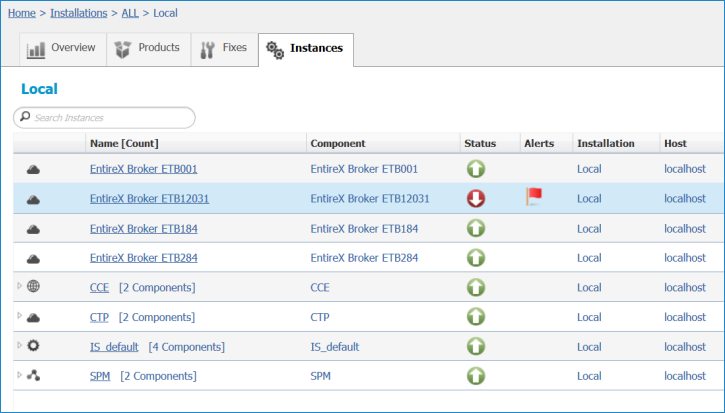Image resolution: width=725 pixels, height=413 pixels.
Task: Go to Home in the breadcrumb
Action: 22,13
